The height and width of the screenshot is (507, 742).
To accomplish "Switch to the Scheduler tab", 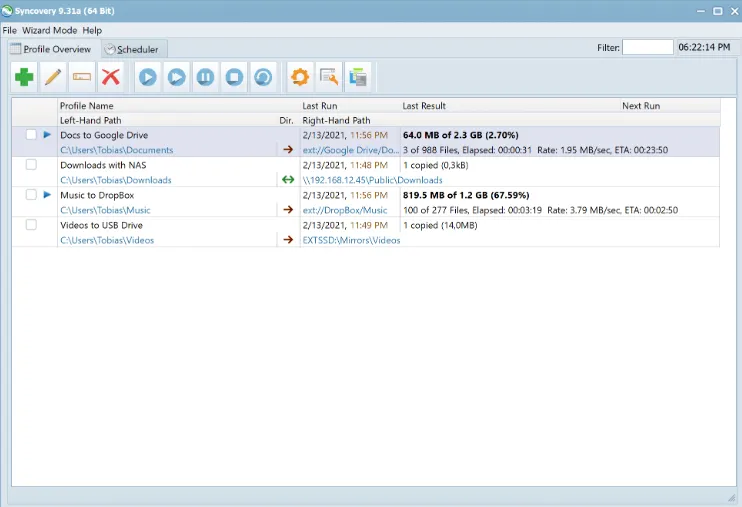I will 132,49.
